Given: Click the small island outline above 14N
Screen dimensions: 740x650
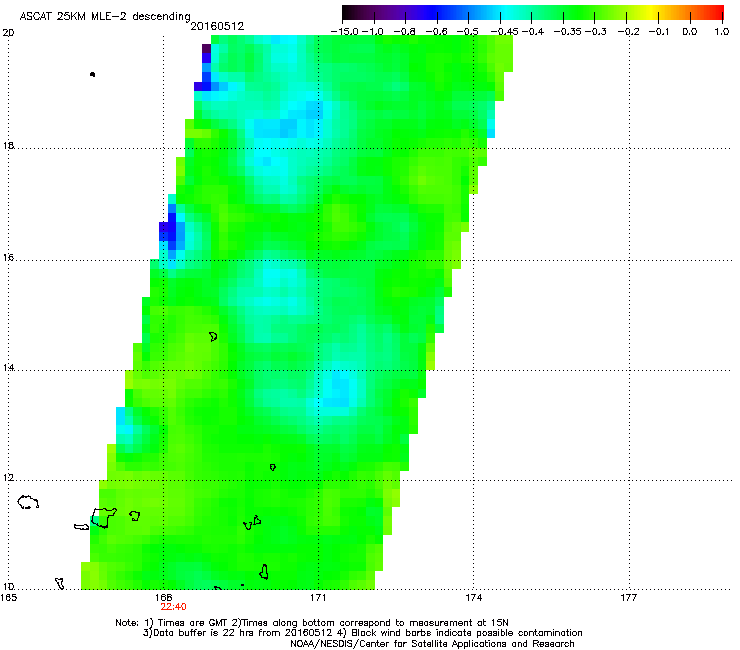Looking at the screenshot, I should coord(213,337).
